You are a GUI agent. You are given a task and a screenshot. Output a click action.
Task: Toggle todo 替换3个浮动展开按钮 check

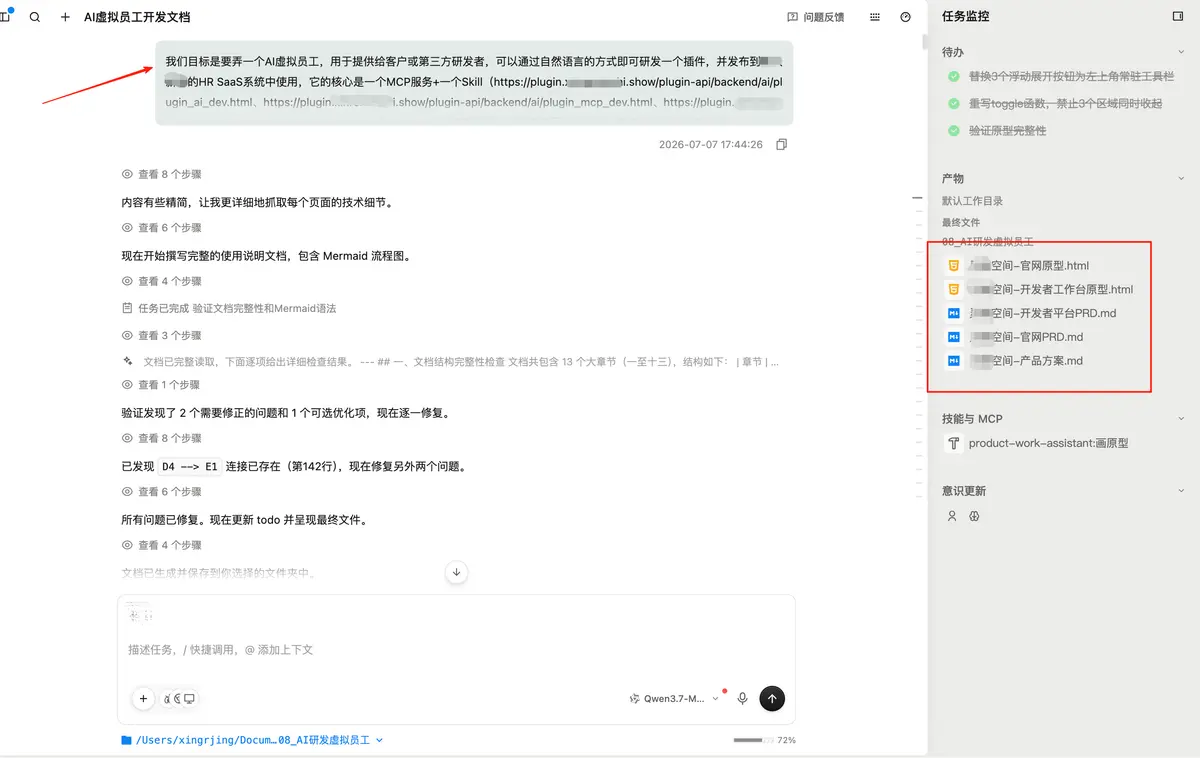(x=954, y=76)
